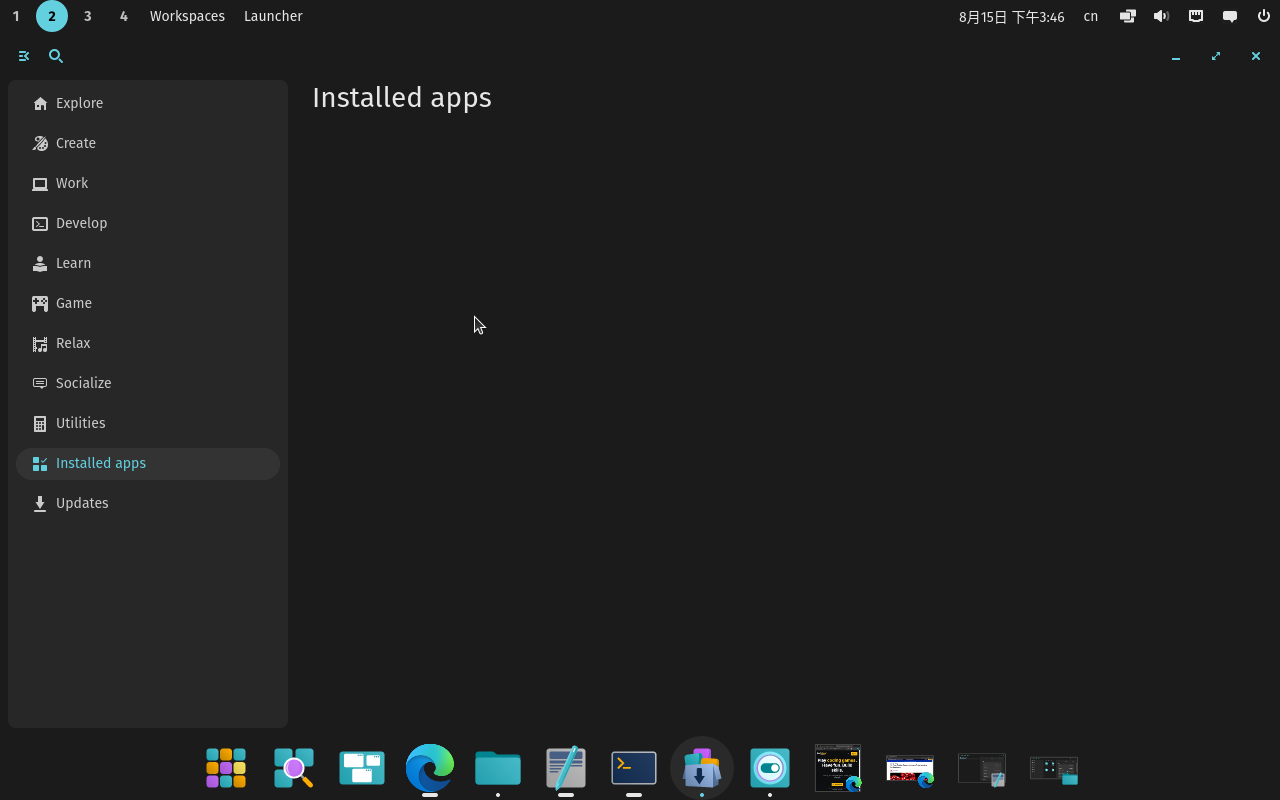Open the search in the software center

click(56, 56)
